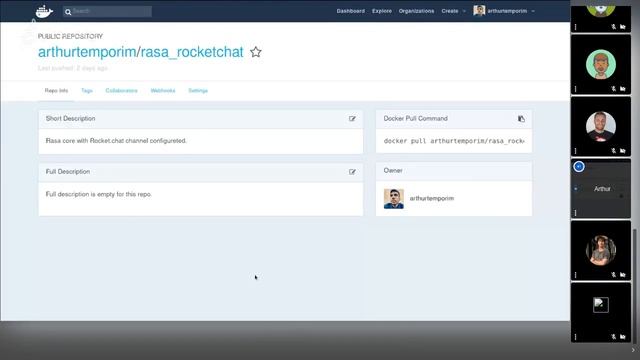Click the arthurtemporim username in the navbar
Viewport: 640px width, 360px height.
[x=507, y=11]
